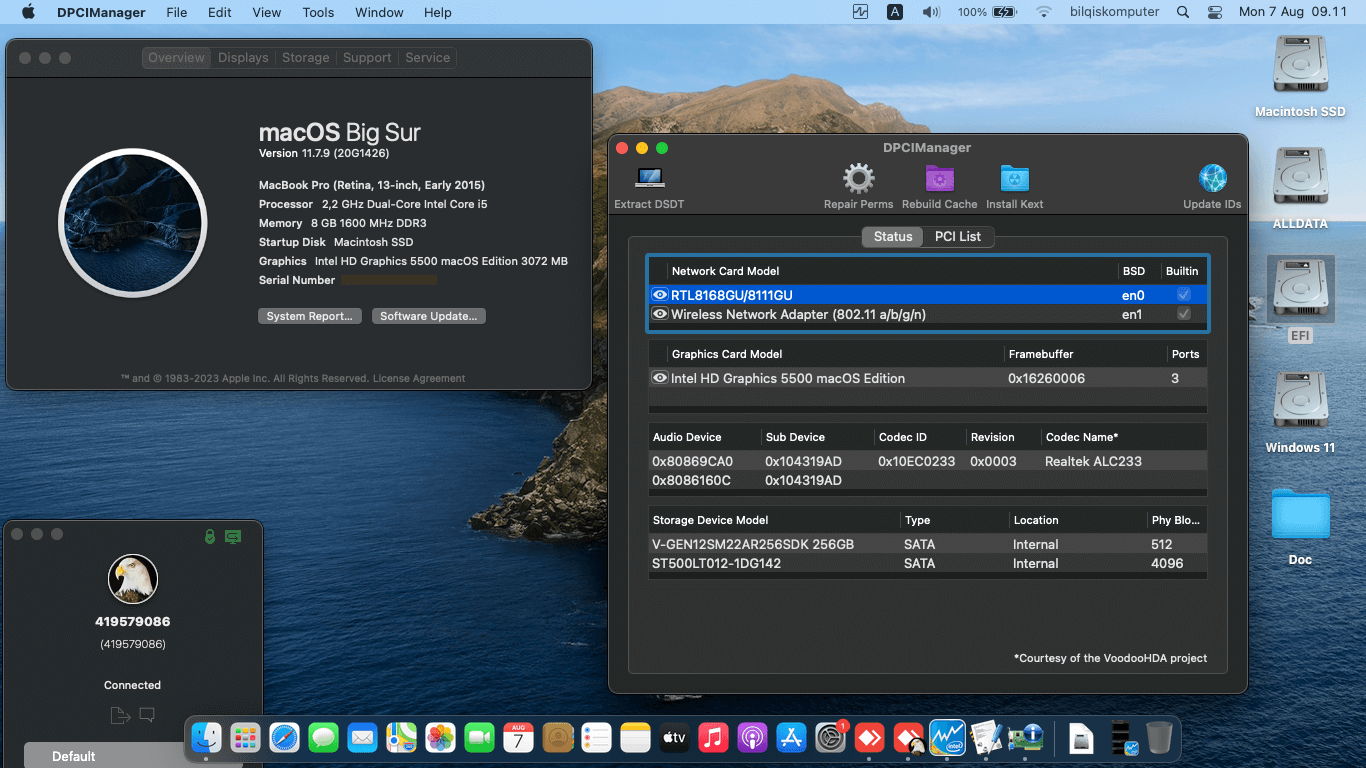Screen dimensions: 1366x768
Task: Open Apple TV app in dock
Action: pos(674,738)
